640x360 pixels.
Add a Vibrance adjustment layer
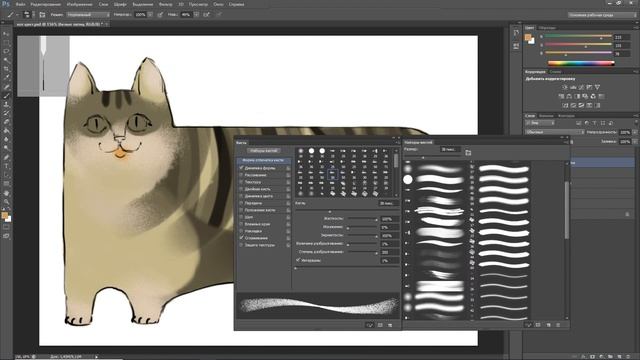coord(597,87)
